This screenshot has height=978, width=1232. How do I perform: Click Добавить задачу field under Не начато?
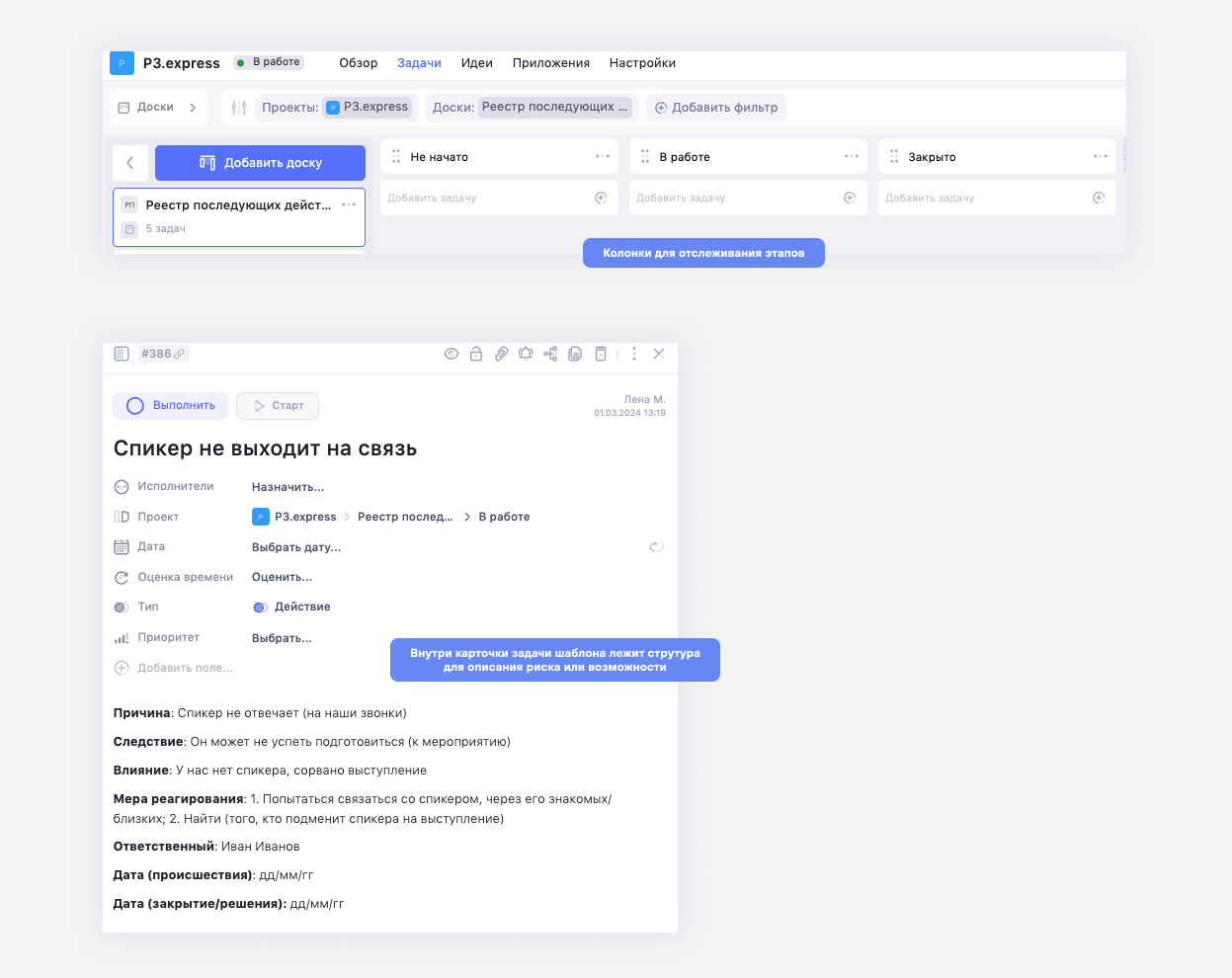(489, 199)
